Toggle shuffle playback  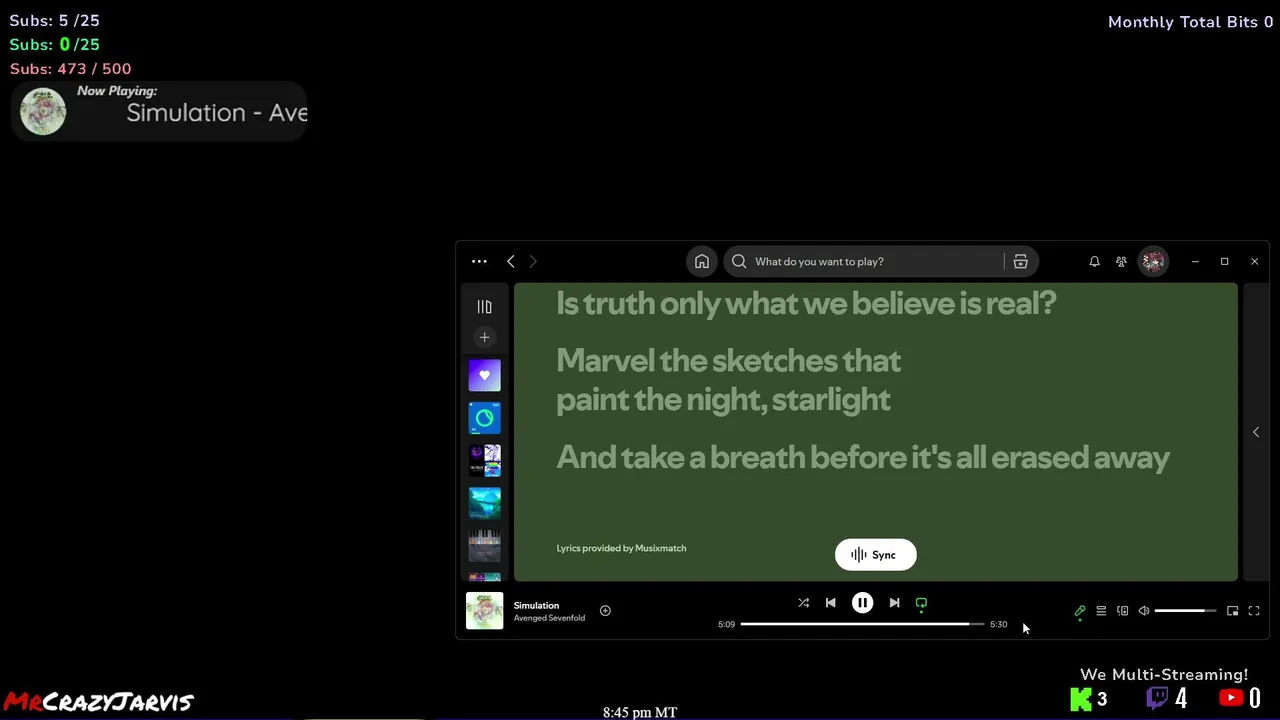click(803, 603)
